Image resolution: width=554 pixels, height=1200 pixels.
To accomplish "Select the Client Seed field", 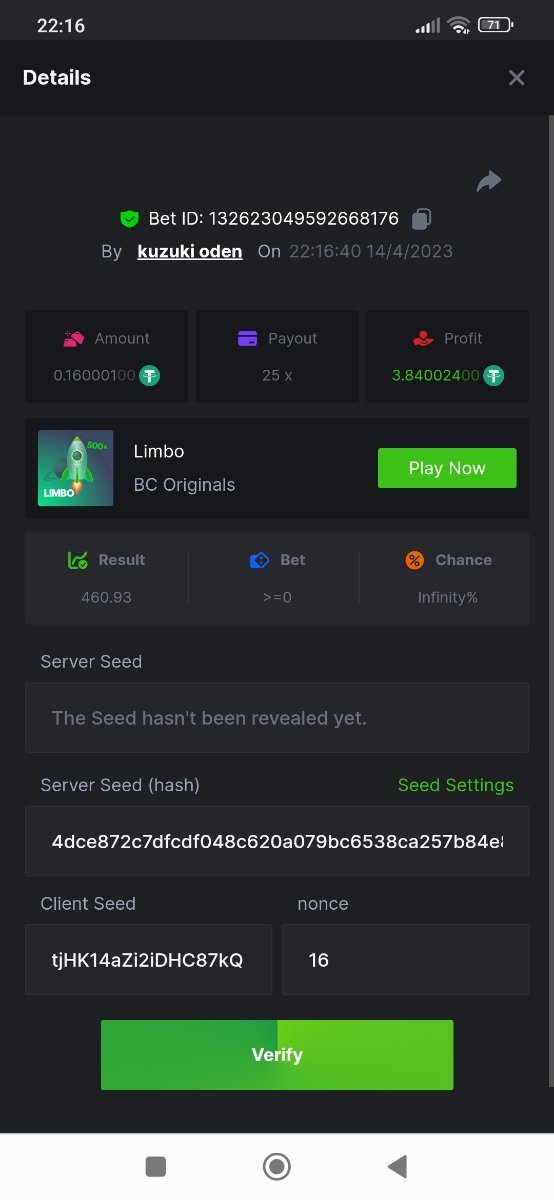I will (x=148, y=959).
